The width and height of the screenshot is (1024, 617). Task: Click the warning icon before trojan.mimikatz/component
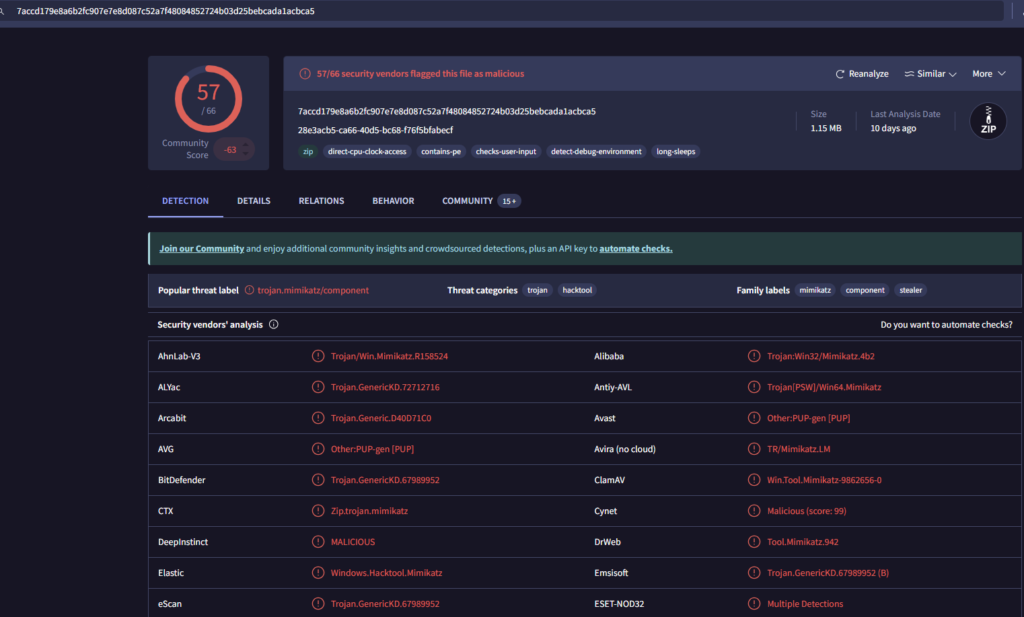(249, 290)
